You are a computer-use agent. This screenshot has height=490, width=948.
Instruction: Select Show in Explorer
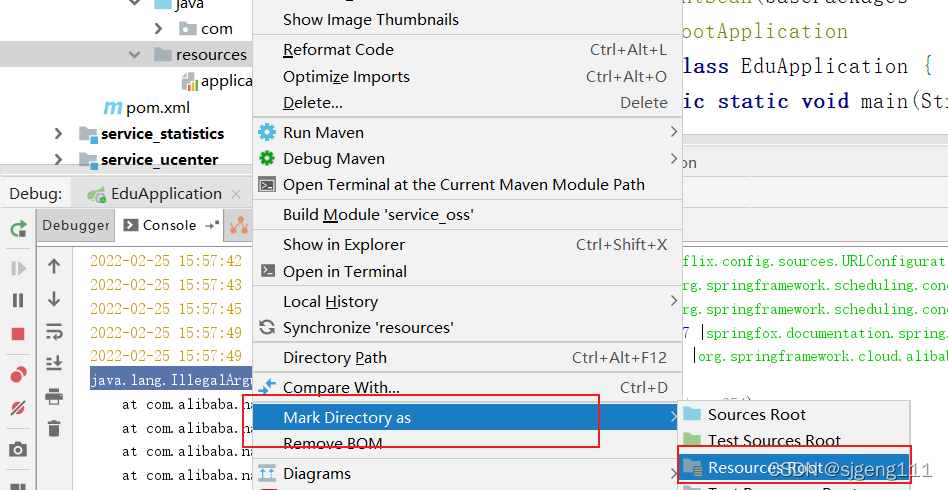click(467, 244)
